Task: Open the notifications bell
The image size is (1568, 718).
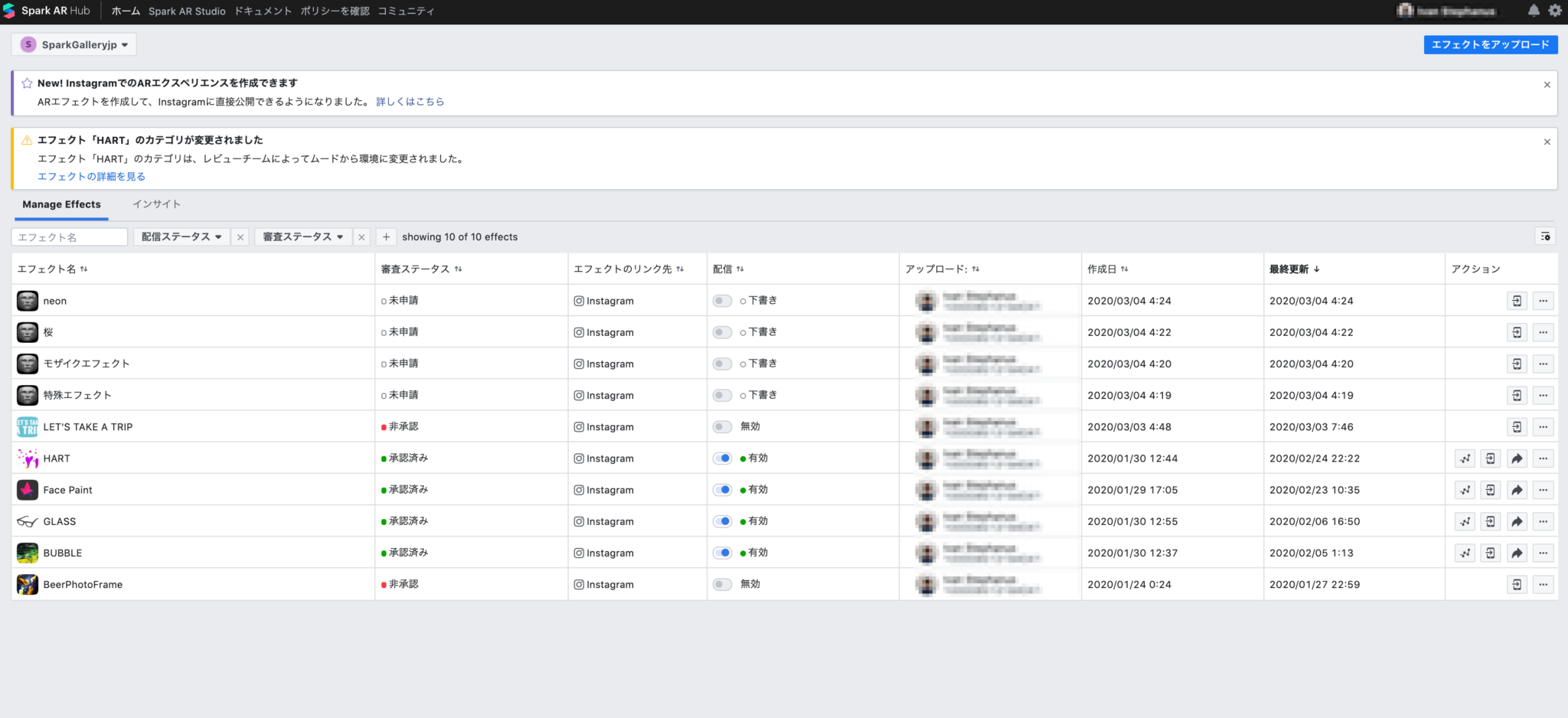Action: point(1534,11)
